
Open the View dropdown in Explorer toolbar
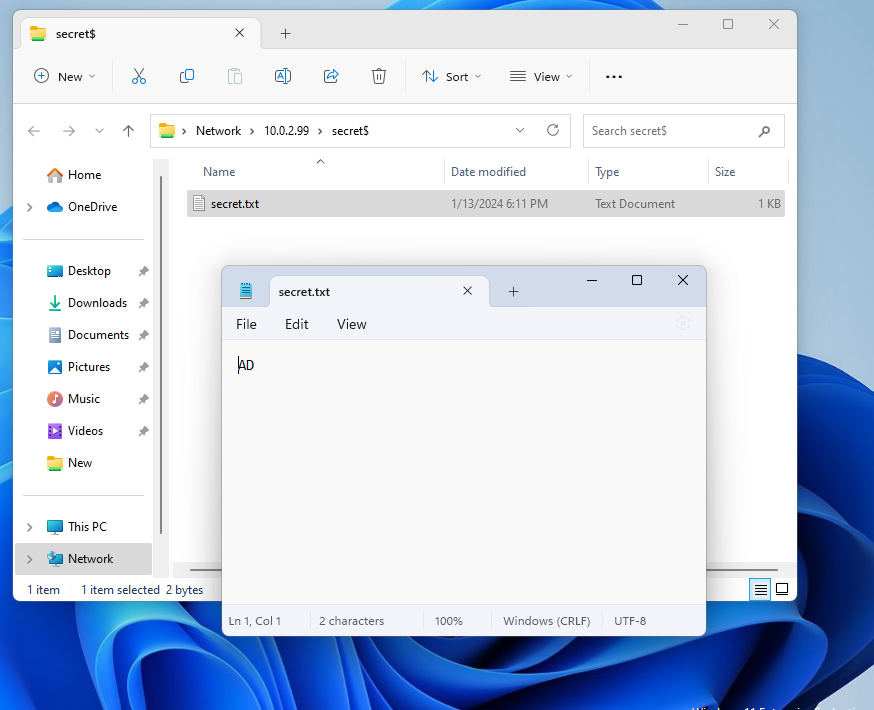[x=541, y=77]
